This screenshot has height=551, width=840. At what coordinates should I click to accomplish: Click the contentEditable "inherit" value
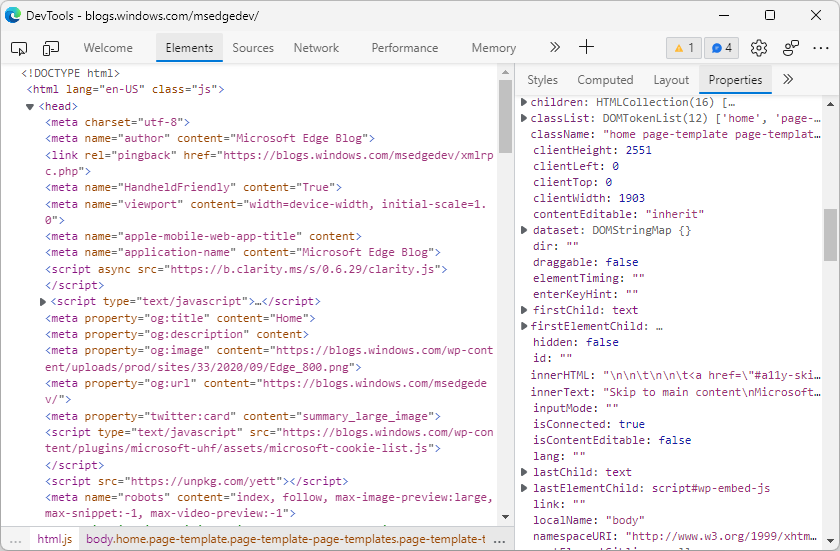(x=674, y=214)
